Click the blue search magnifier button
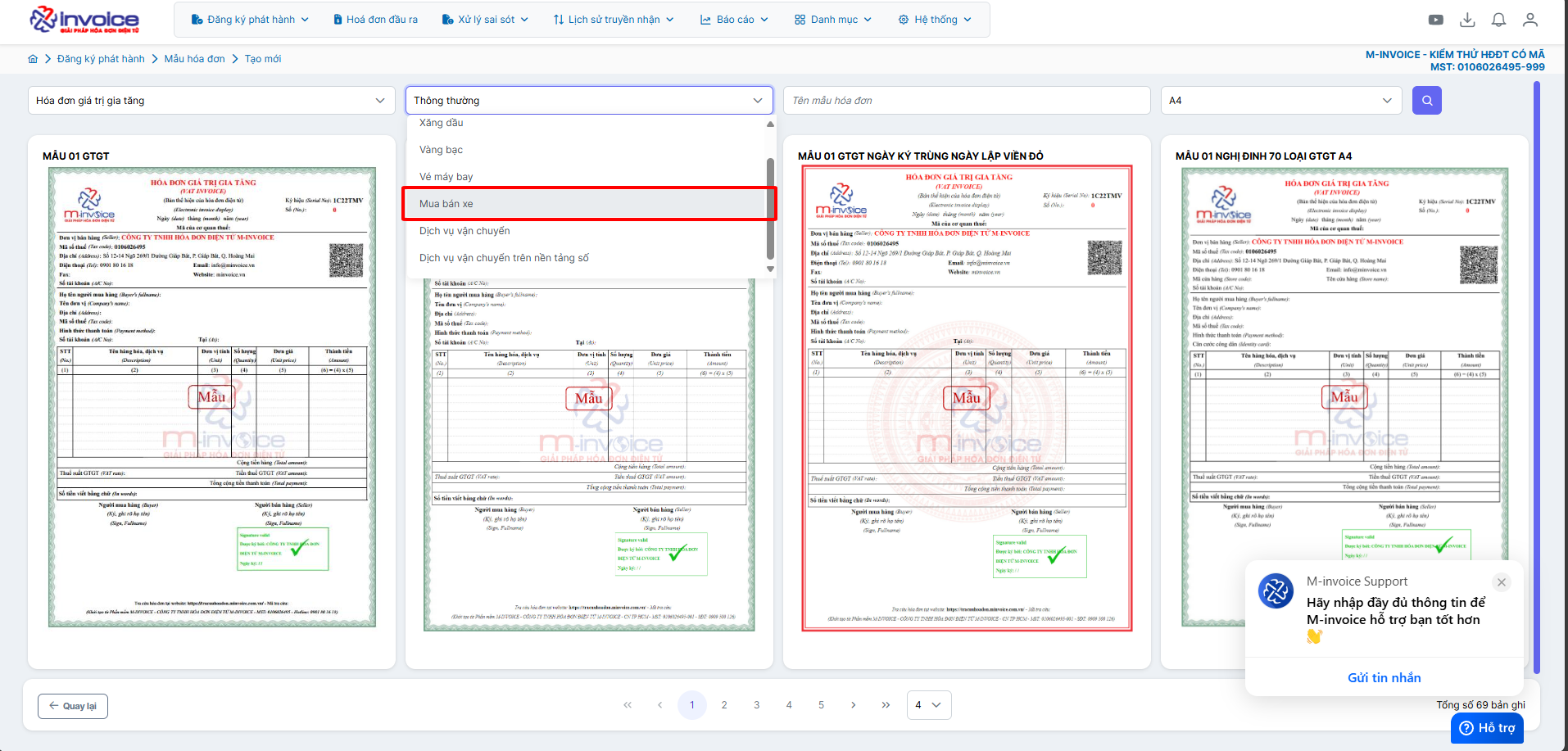 click(x=1426, y=101)
